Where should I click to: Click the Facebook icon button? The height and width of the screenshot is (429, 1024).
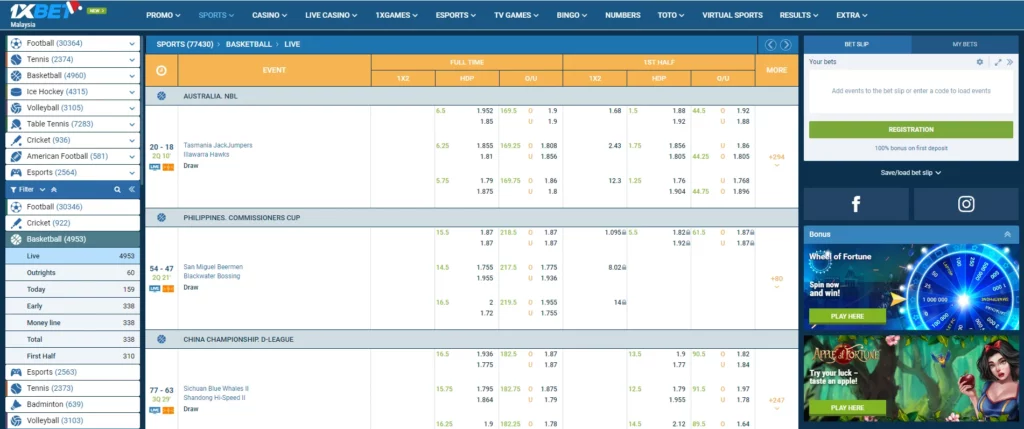(857, 204)
